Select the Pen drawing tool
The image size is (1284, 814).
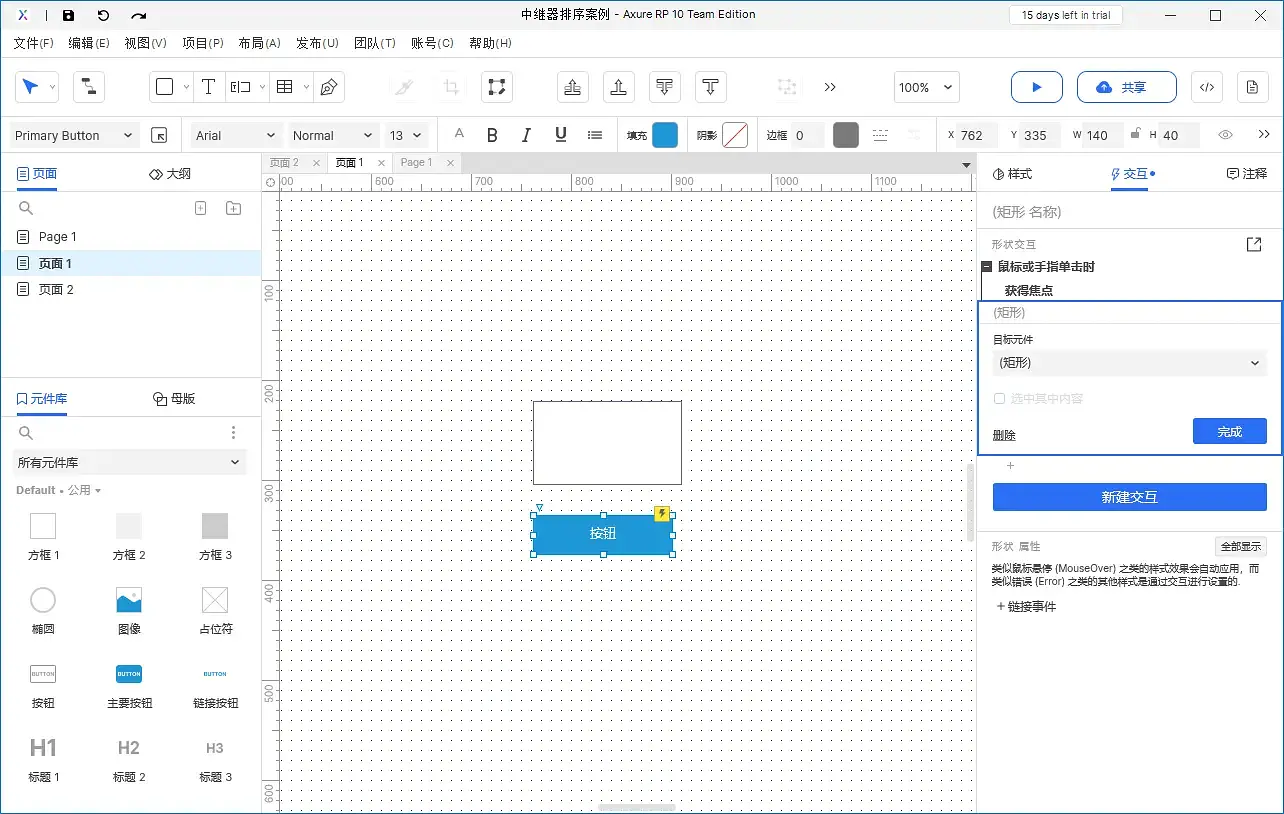click(x=328, y=87)
